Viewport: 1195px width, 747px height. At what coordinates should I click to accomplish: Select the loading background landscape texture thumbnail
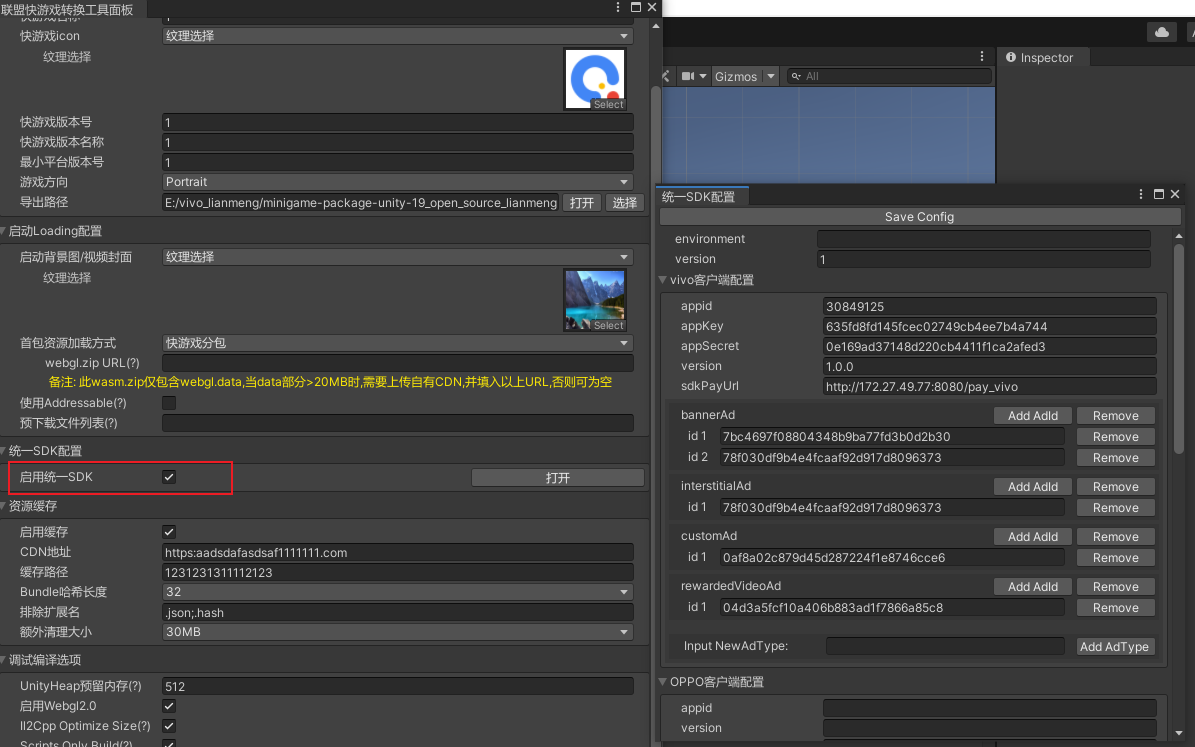(595, 300)
